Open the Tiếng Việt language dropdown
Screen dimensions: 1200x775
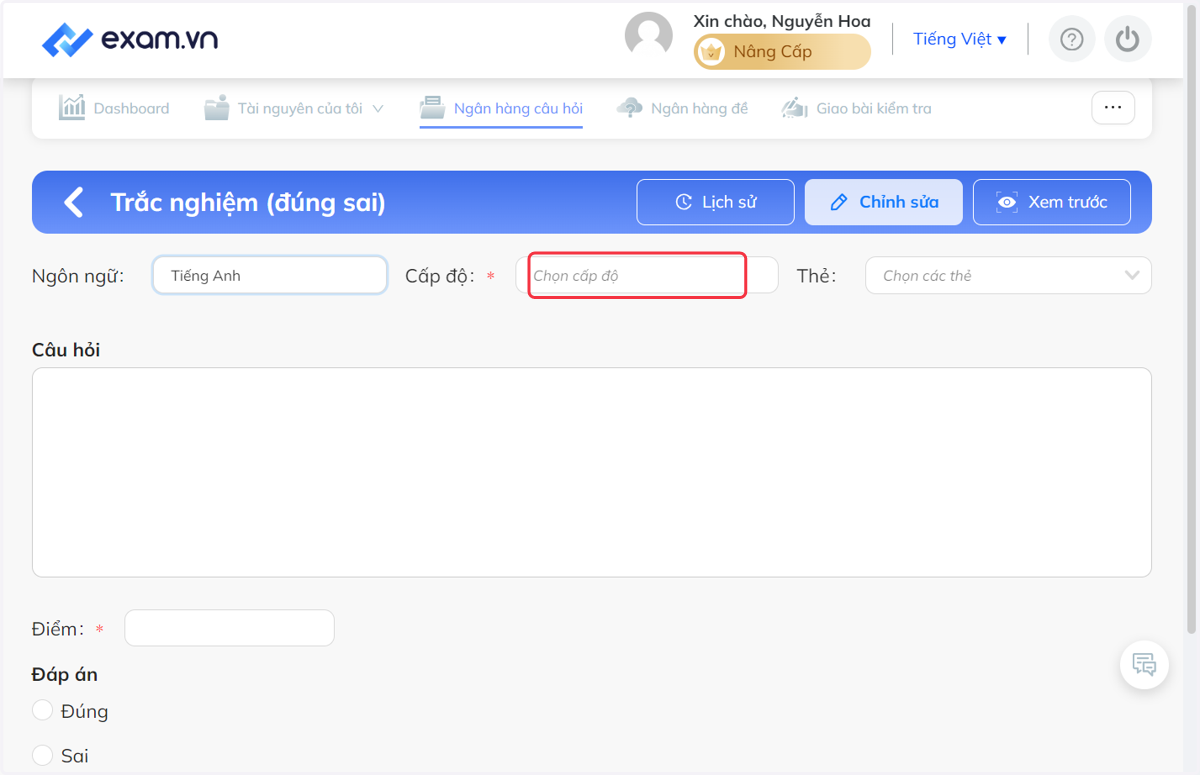pyautogui.click(x=960, y=39)
